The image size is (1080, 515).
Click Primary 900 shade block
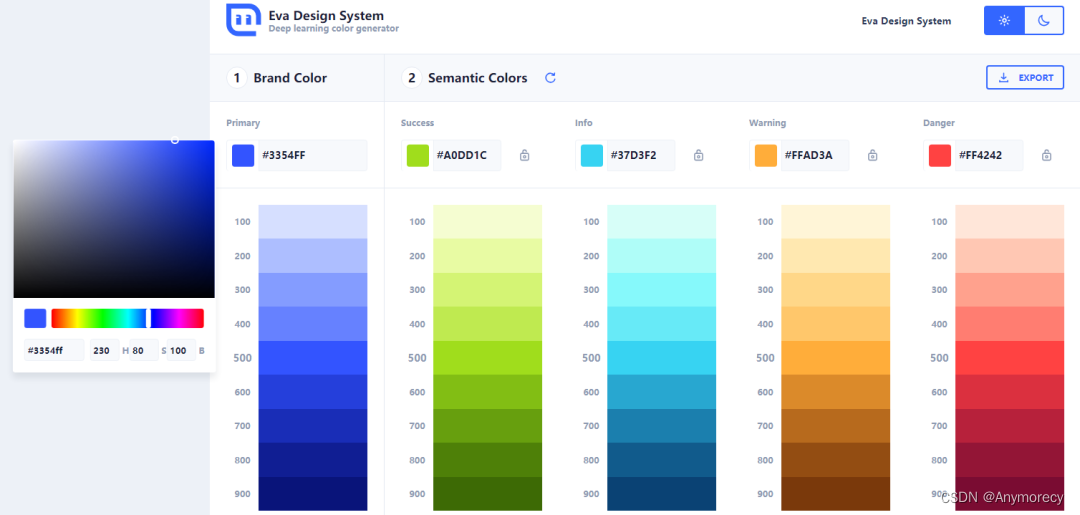313,494
